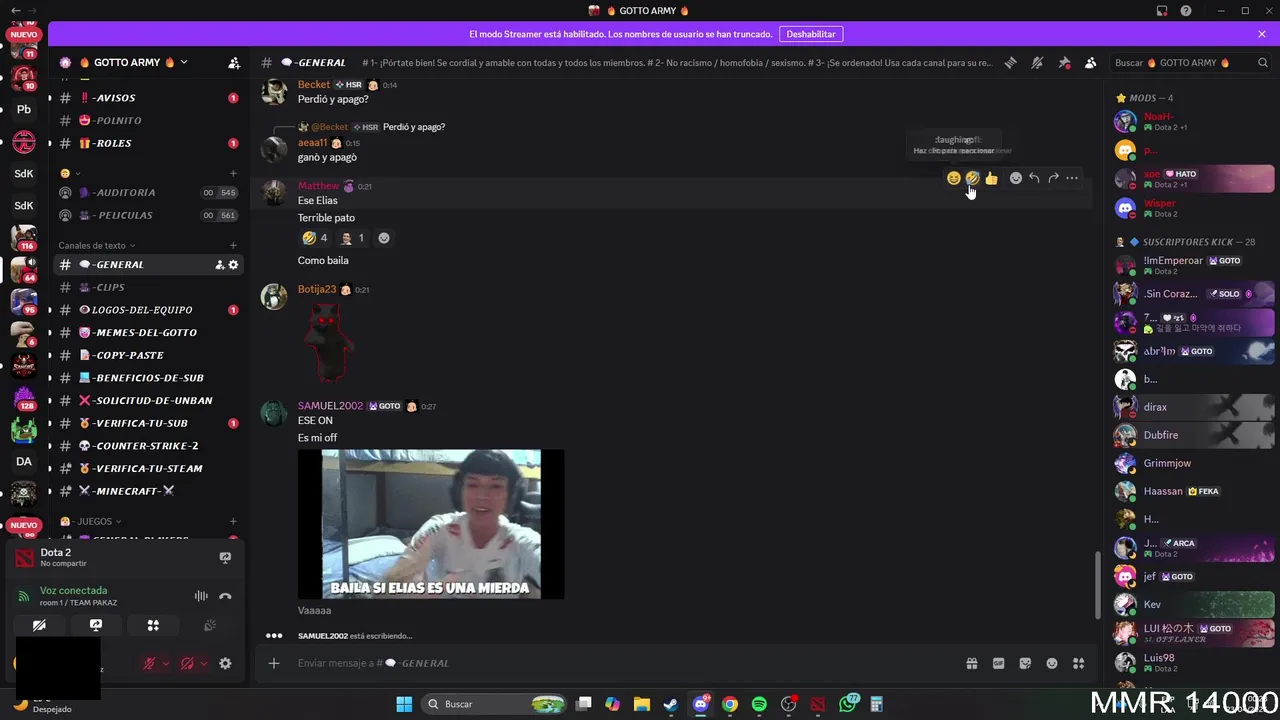Click reply arrow on Matthew's message
Viewport: 1280px width, 720px height.
1034,178
